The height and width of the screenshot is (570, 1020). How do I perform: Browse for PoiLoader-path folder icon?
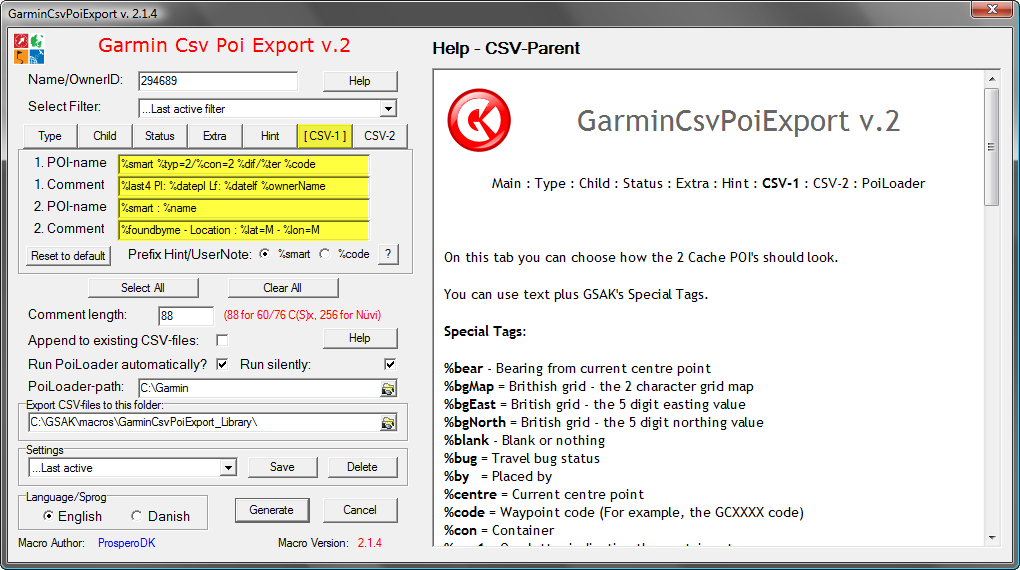click(x=388, y=388)
